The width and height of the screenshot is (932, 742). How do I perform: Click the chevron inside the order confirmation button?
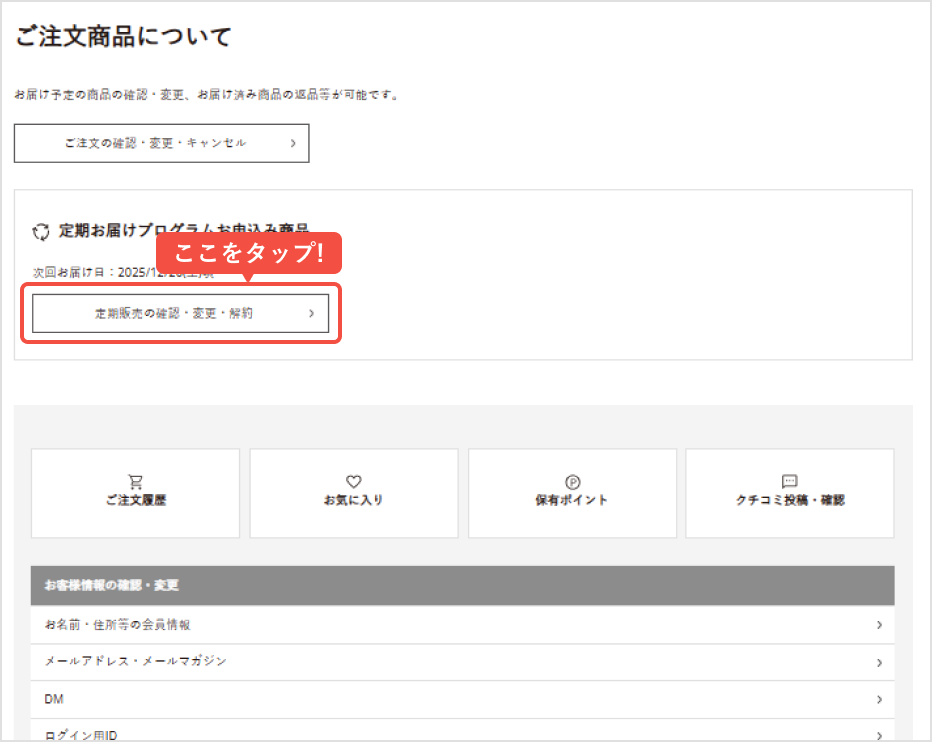(293, 142)
